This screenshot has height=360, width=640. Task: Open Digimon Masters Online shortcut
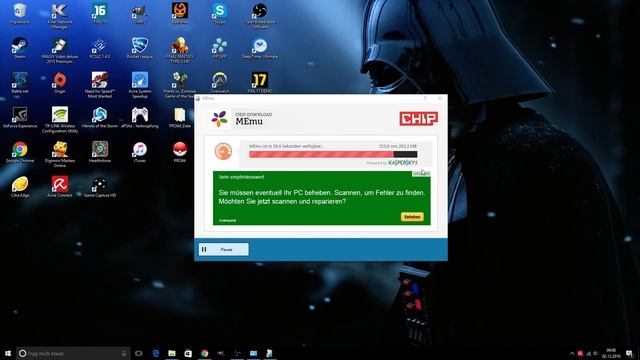[60, 154]
